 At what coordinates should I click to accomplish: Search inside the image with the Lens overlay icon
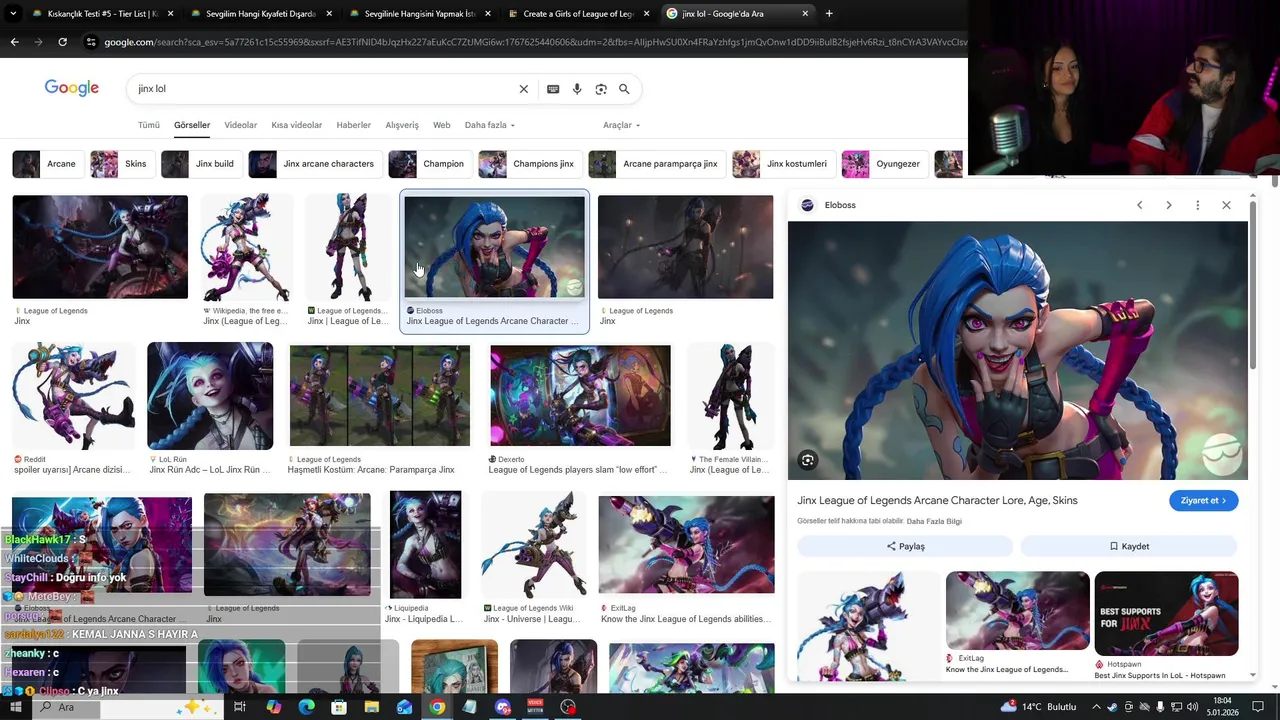(x=807, y=460)
